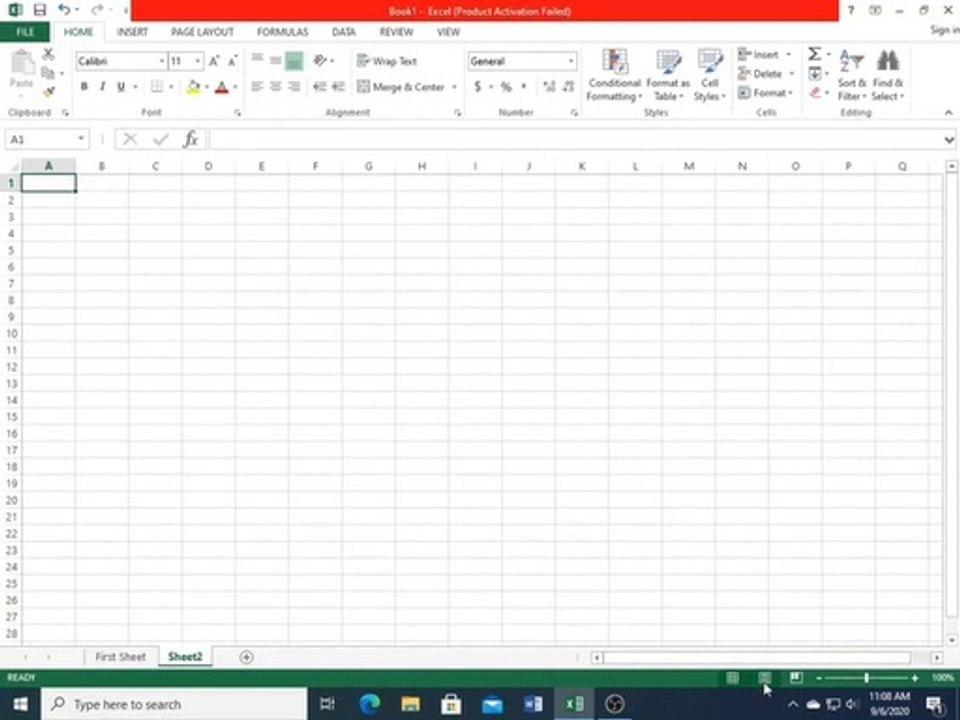Apply Percent Style format

[506, 86]
